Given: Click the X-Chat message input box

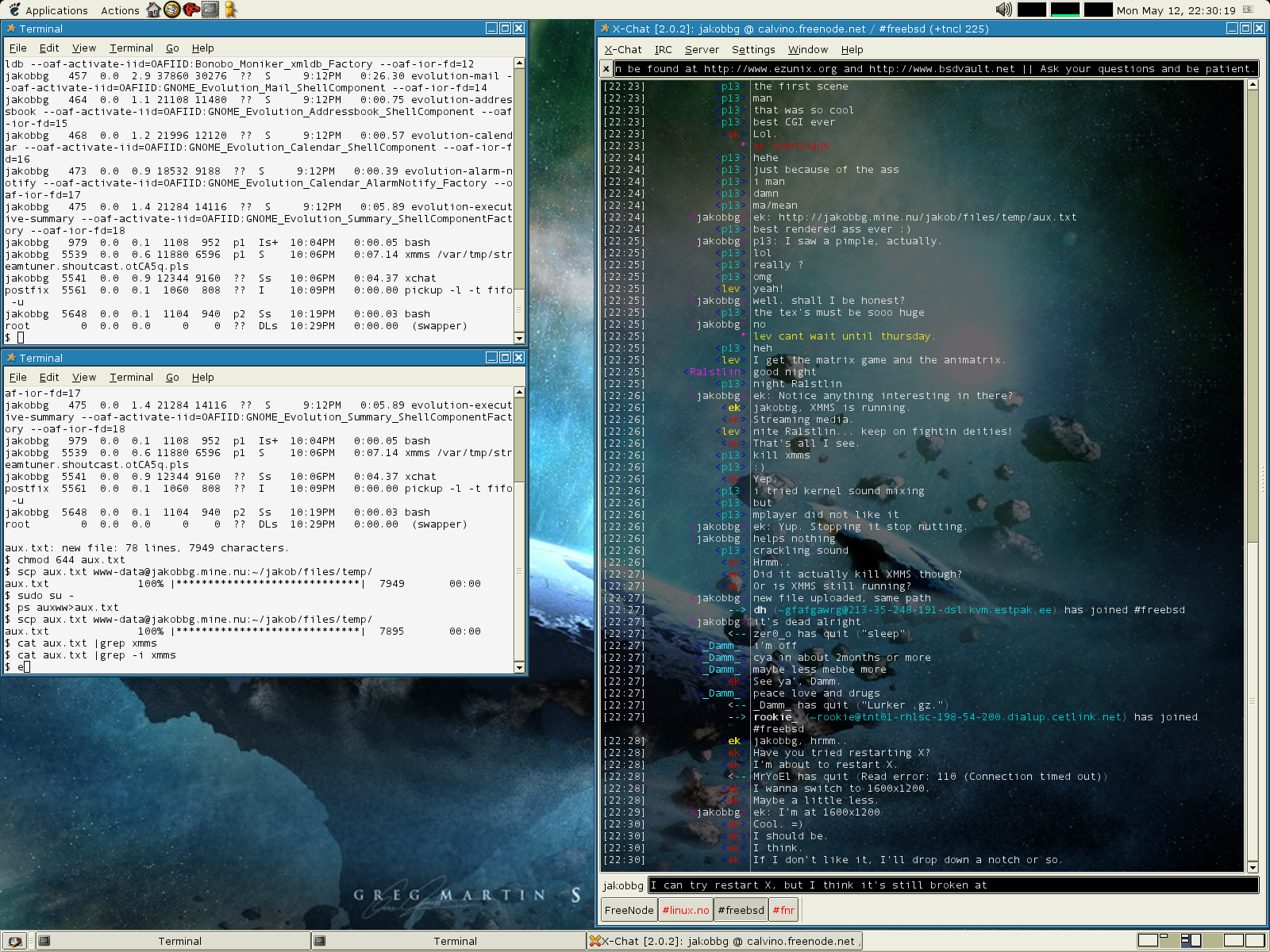Looking at the screenshot, I should coord(954,885).
